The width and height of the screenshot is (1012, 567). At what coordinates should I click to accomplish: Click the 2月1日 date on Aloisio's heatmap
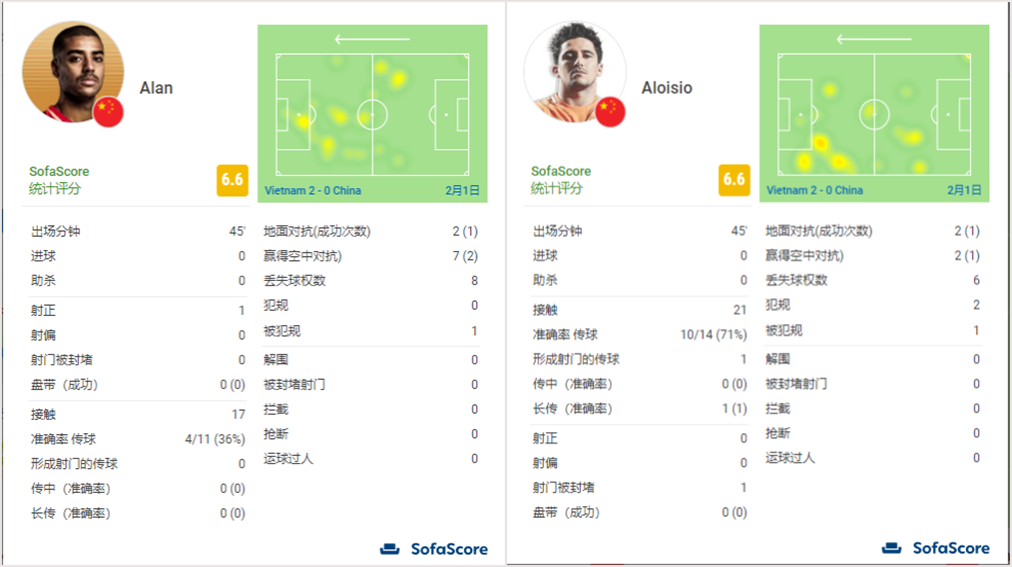[964, 190]
